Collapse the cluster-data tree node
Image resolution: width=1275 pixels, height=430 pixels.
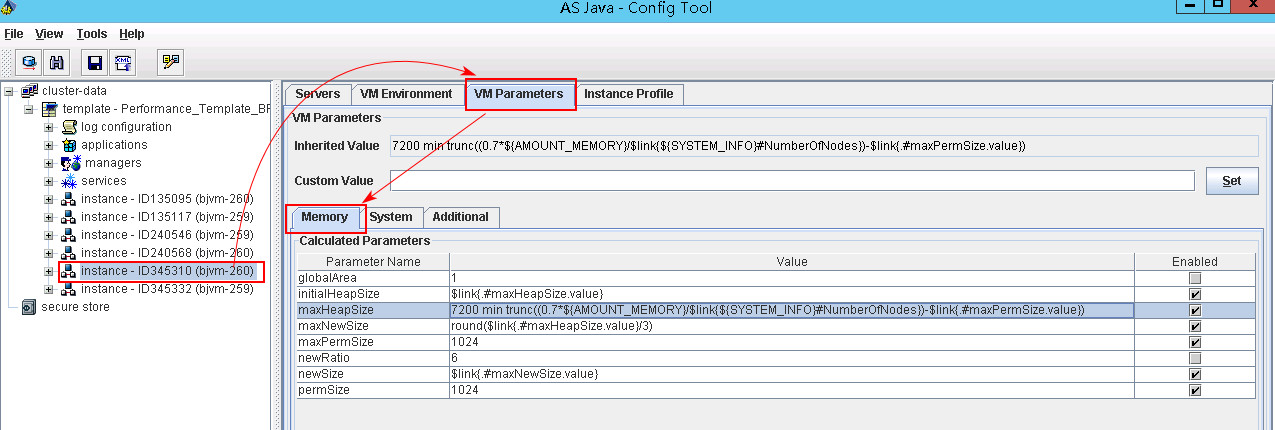(10, 91)
